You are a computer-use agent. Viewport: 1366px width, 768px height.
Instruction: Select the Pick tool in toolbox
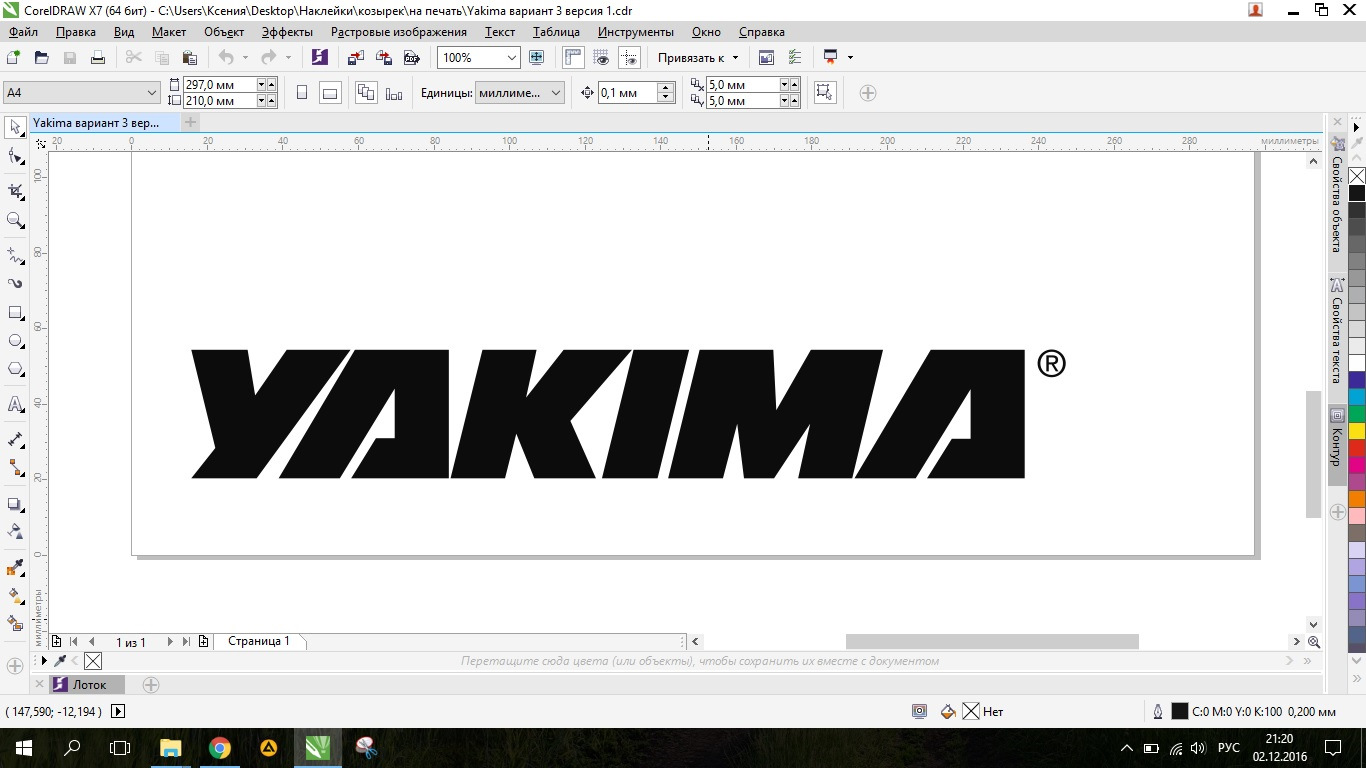pos(16,126)
